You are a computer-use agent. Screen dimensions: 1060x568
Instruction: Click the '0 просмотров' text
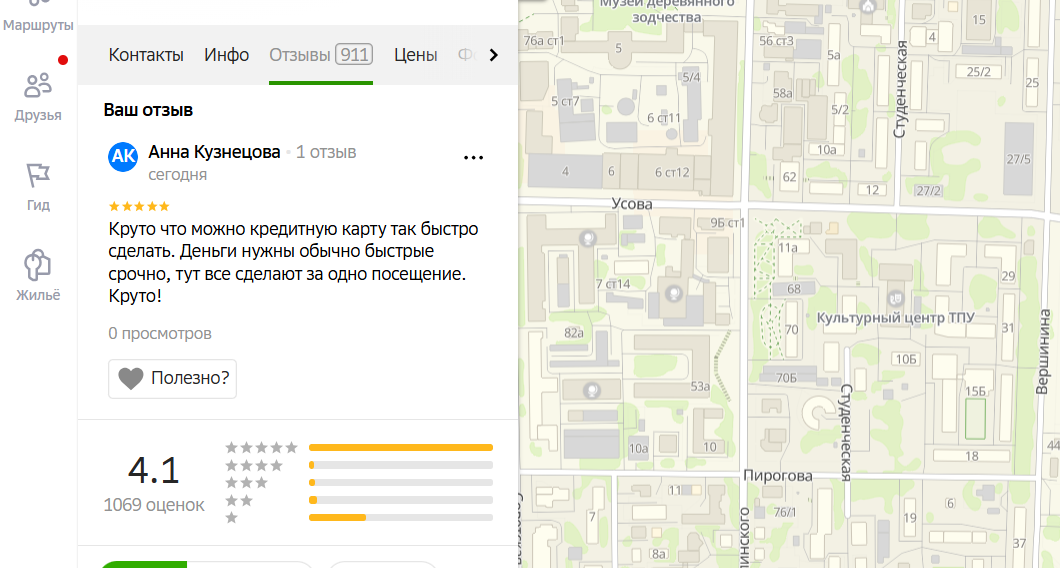tap(160, 333)
